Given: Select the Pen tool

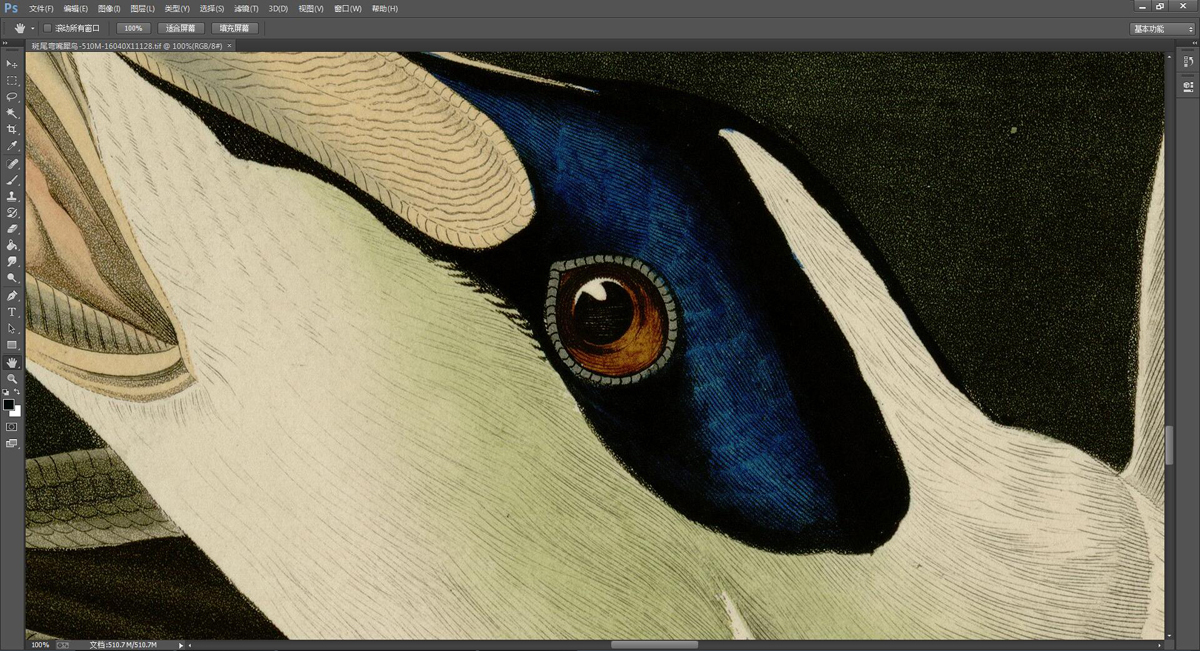Looking at the screenshot, I should [12, 296].
